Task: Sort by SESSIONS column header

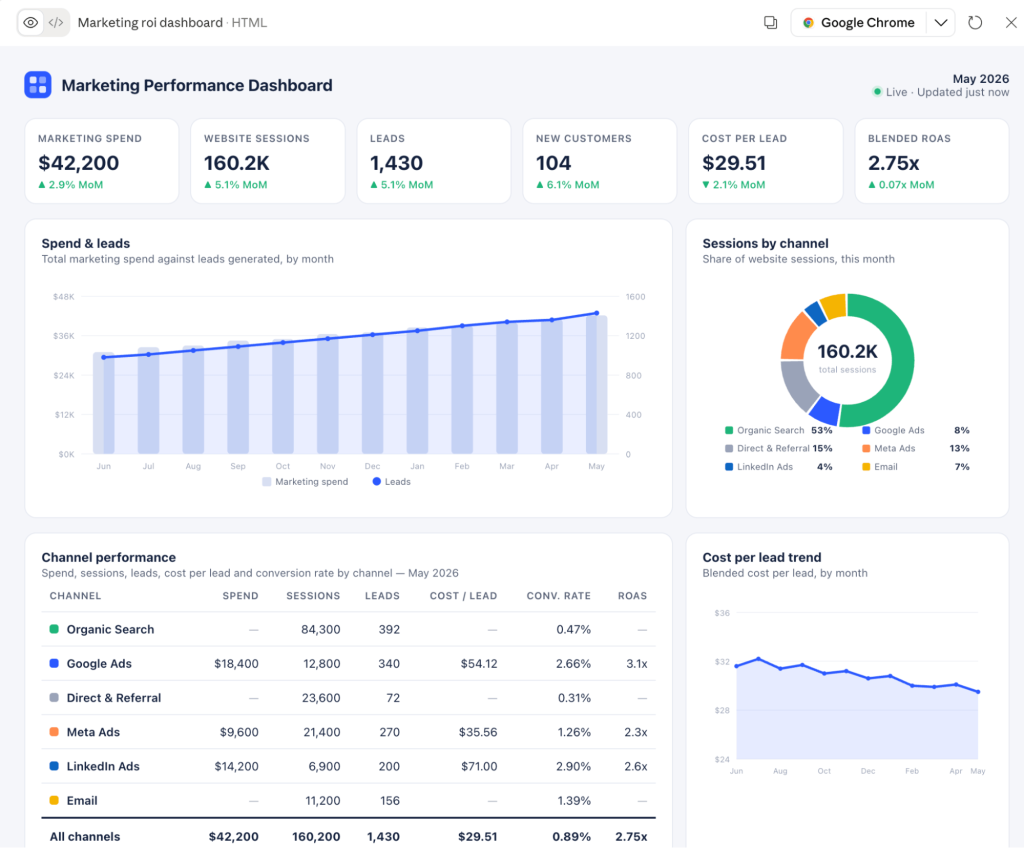Action: coord(313,596)
